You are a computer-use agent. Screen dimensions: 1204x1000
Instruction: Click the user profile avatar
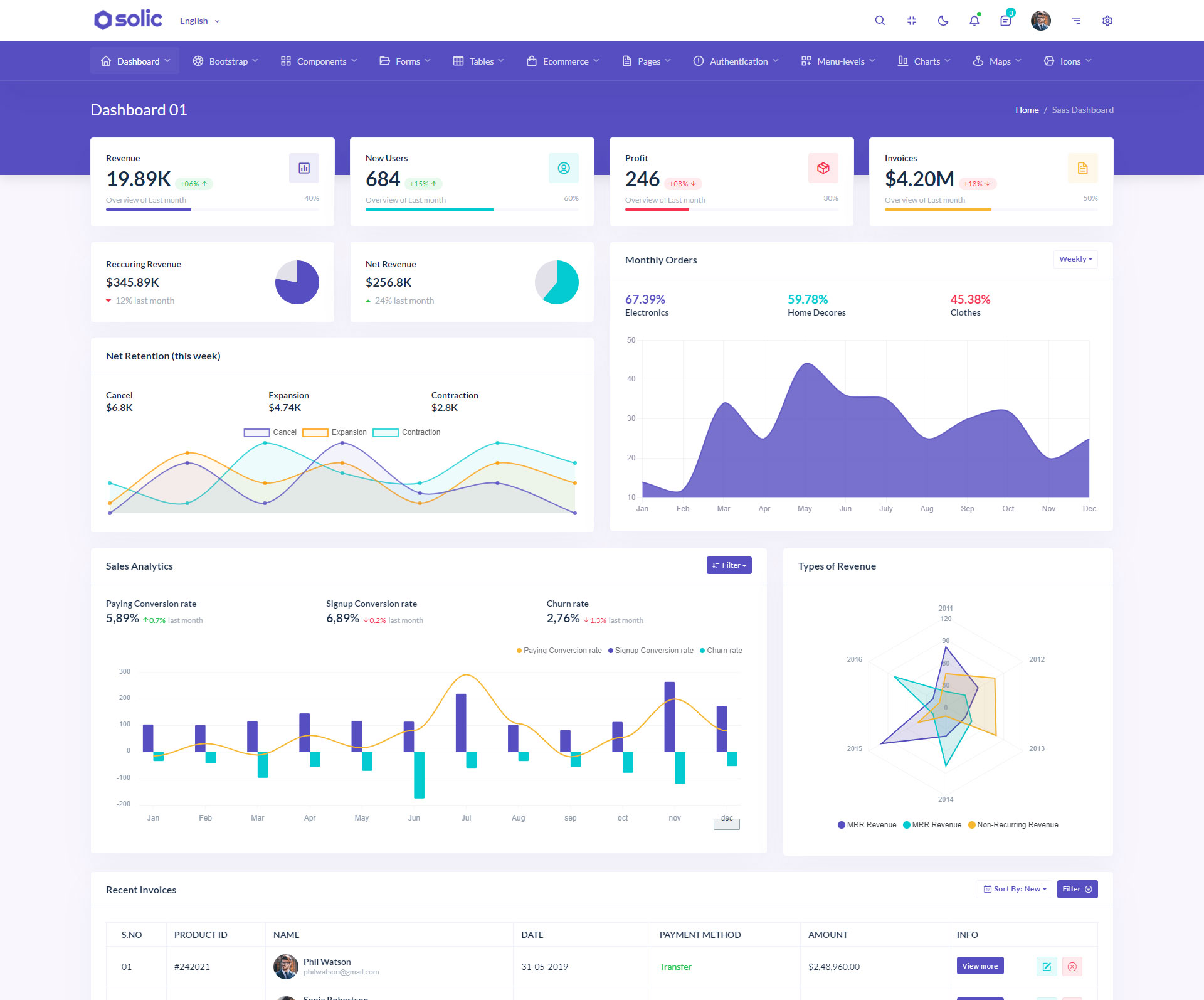tap(1040, 21)
